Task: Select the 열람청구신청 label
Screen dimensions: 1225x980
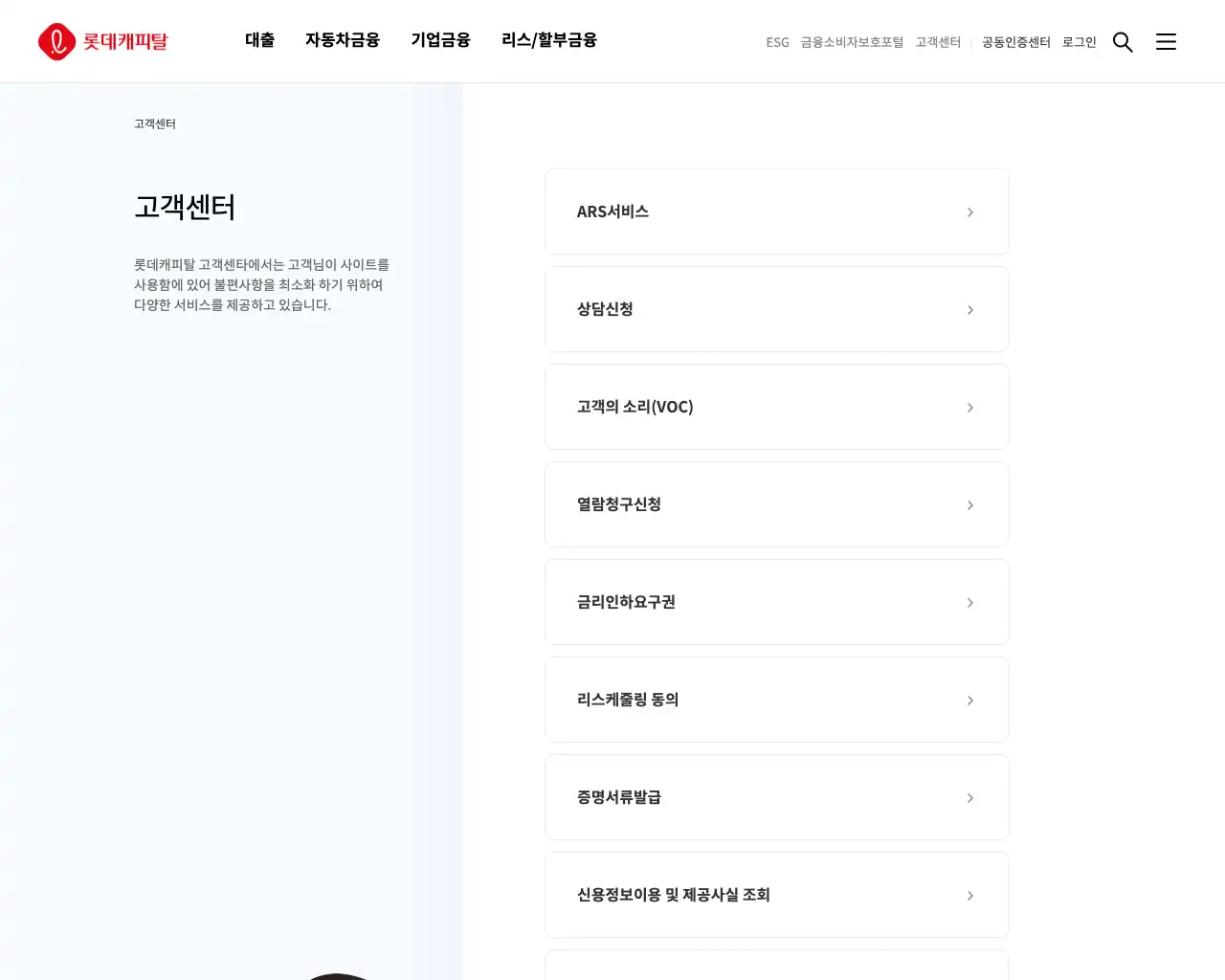Action: 619,504
